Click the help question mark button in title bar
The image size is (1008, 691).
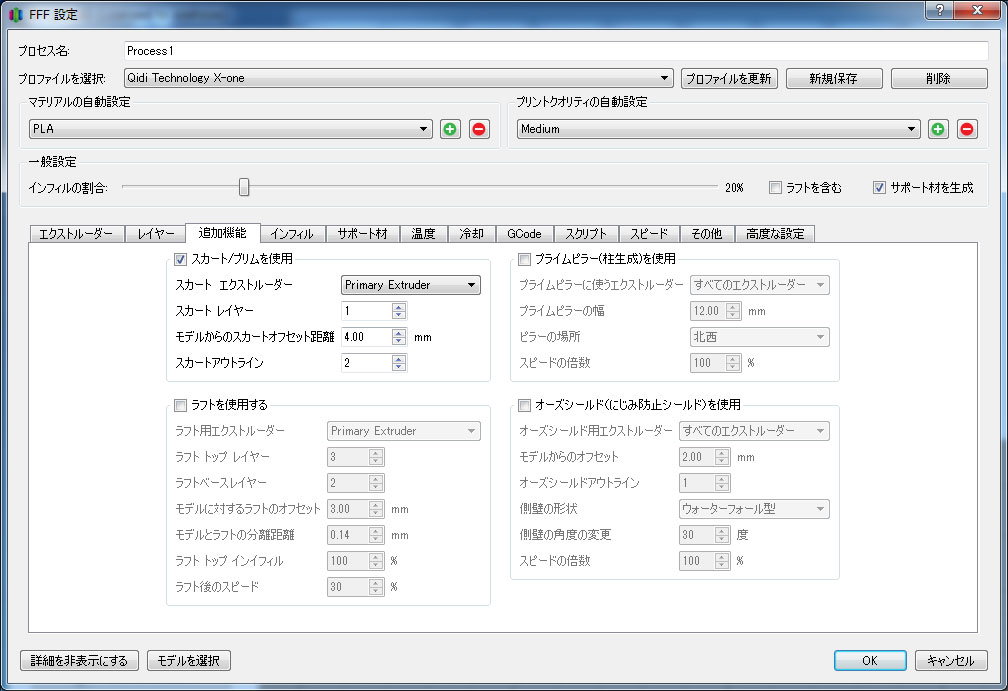[939, 9]
